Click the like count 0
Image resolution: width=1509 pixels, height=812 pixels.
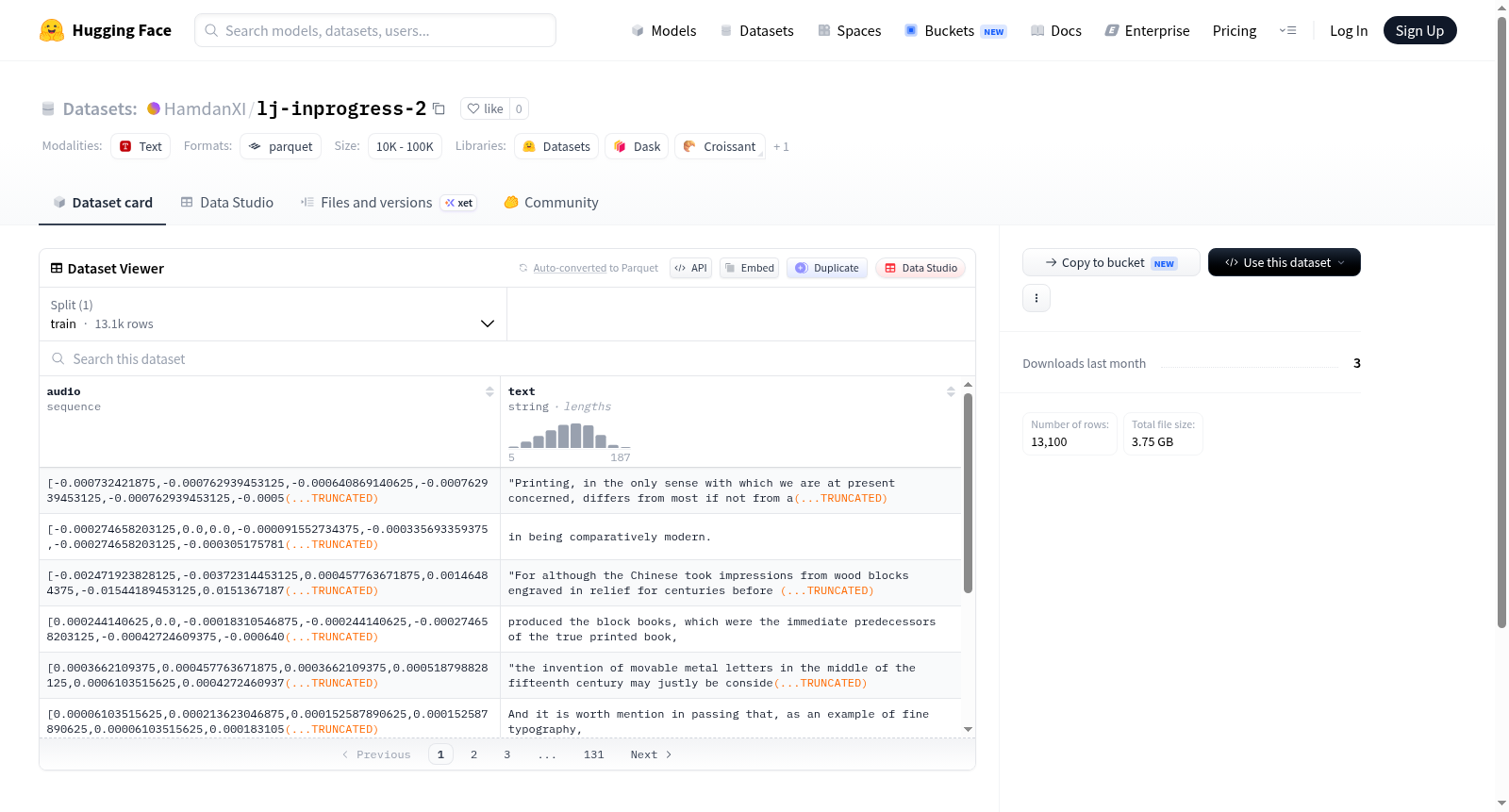coord(519,108)
